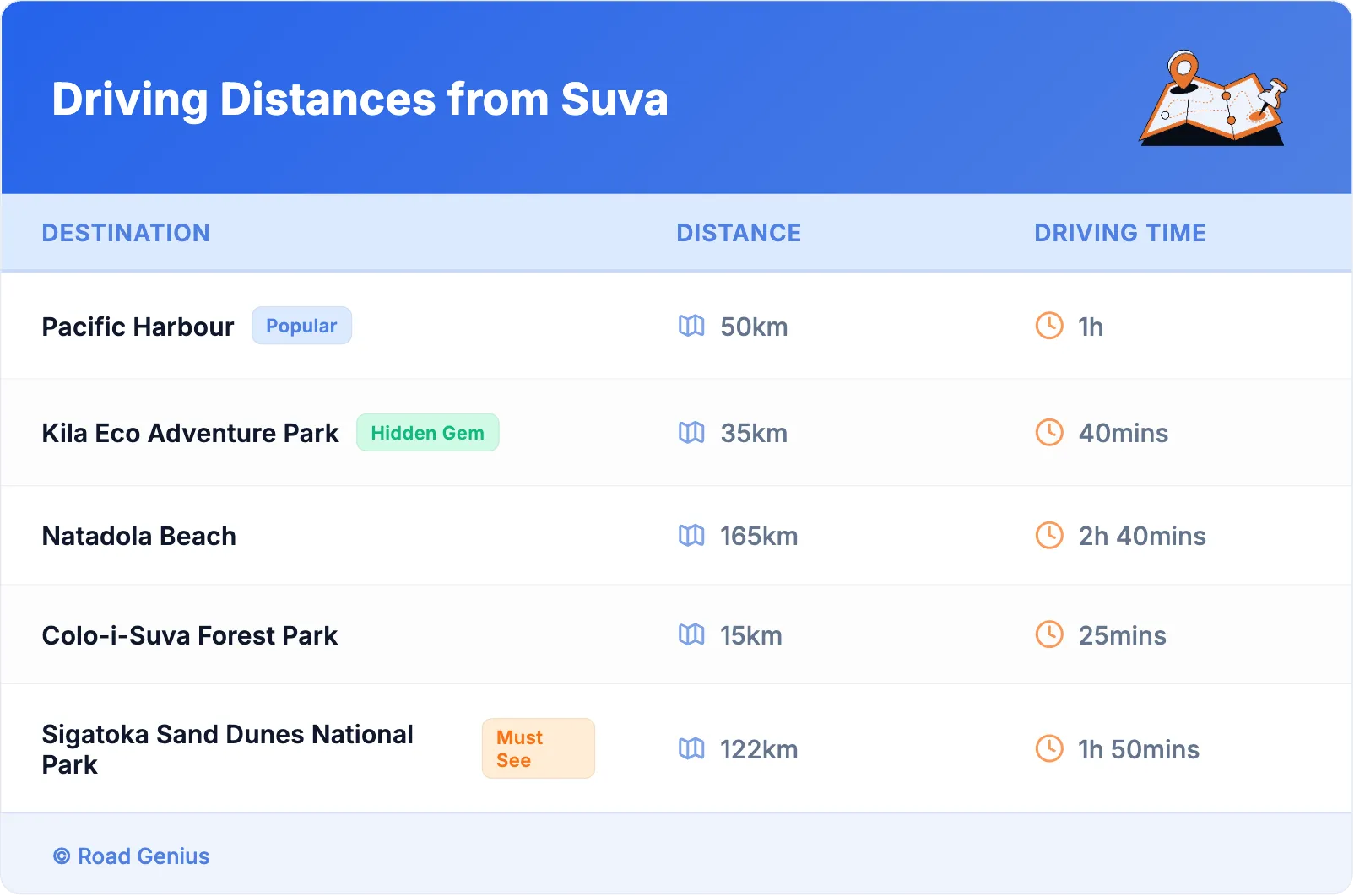The width and height of the screenshot is (1354, 896).
Task: Click the map icon beside 50km
Action: click(x=691, y=326)
